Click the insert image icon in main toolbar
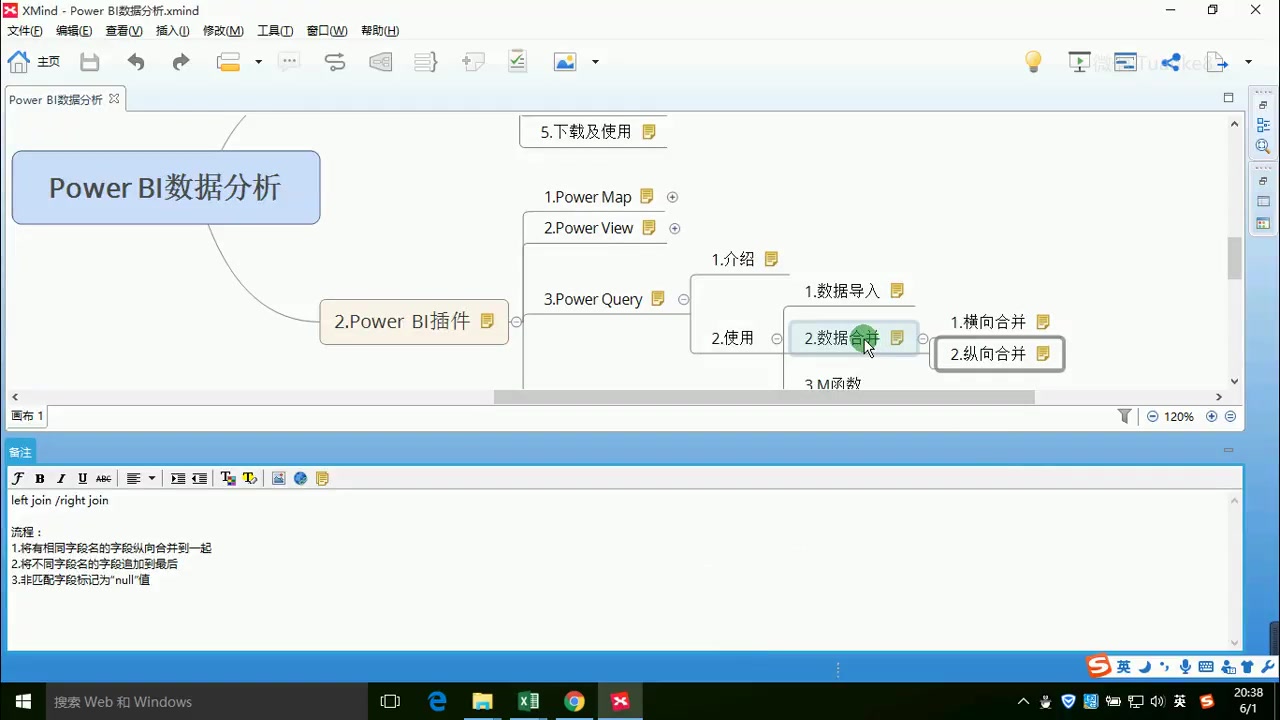 [565, 62]
